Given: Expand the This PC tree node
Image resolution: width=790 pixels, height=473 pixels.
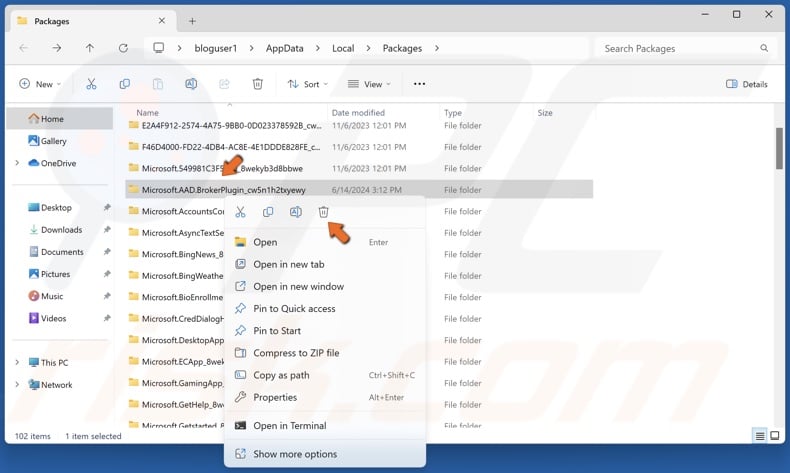Looking at the screenshot, I should click(17, 362).
